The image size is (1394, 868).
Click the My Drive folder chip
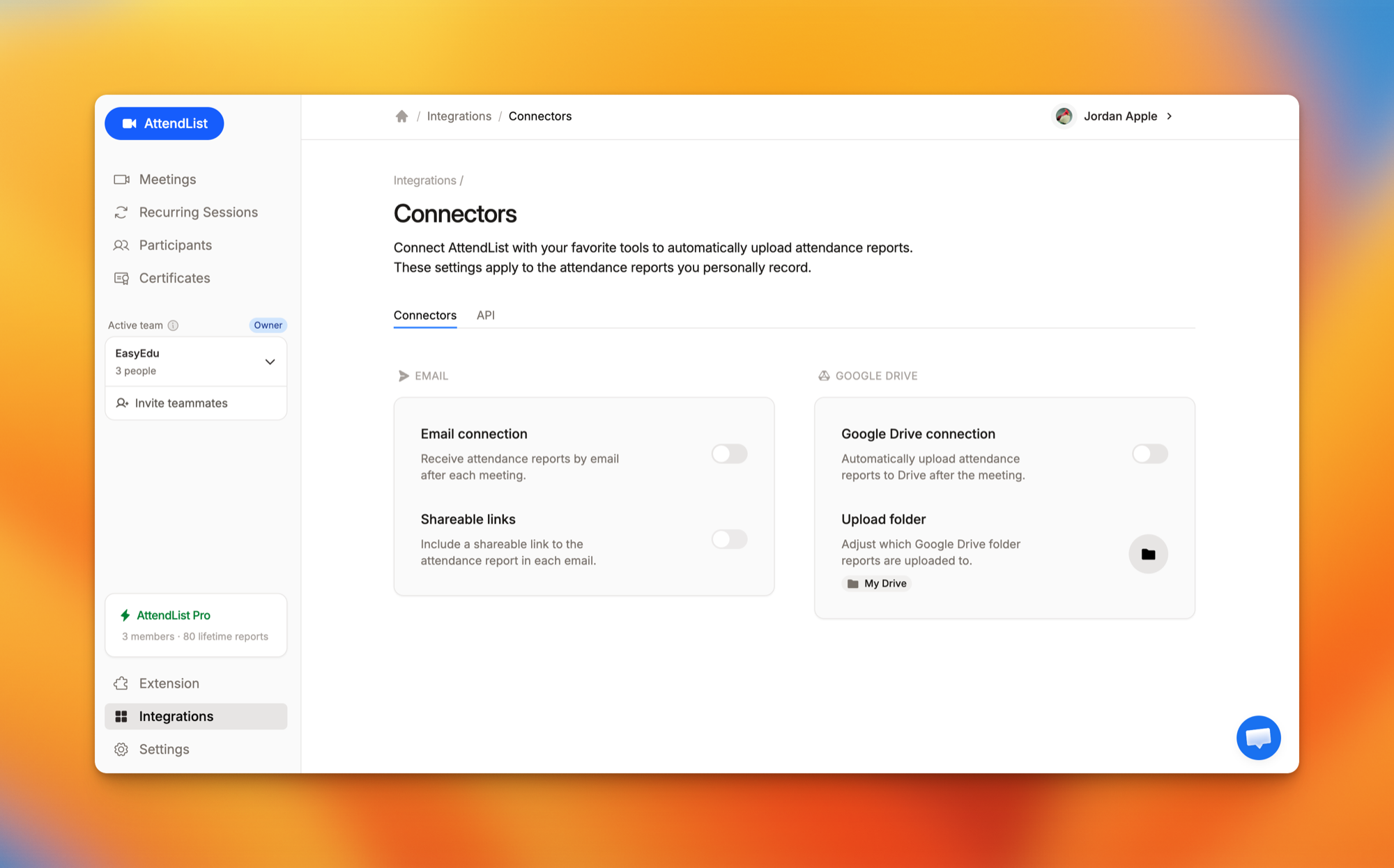(x=877, y=584)
